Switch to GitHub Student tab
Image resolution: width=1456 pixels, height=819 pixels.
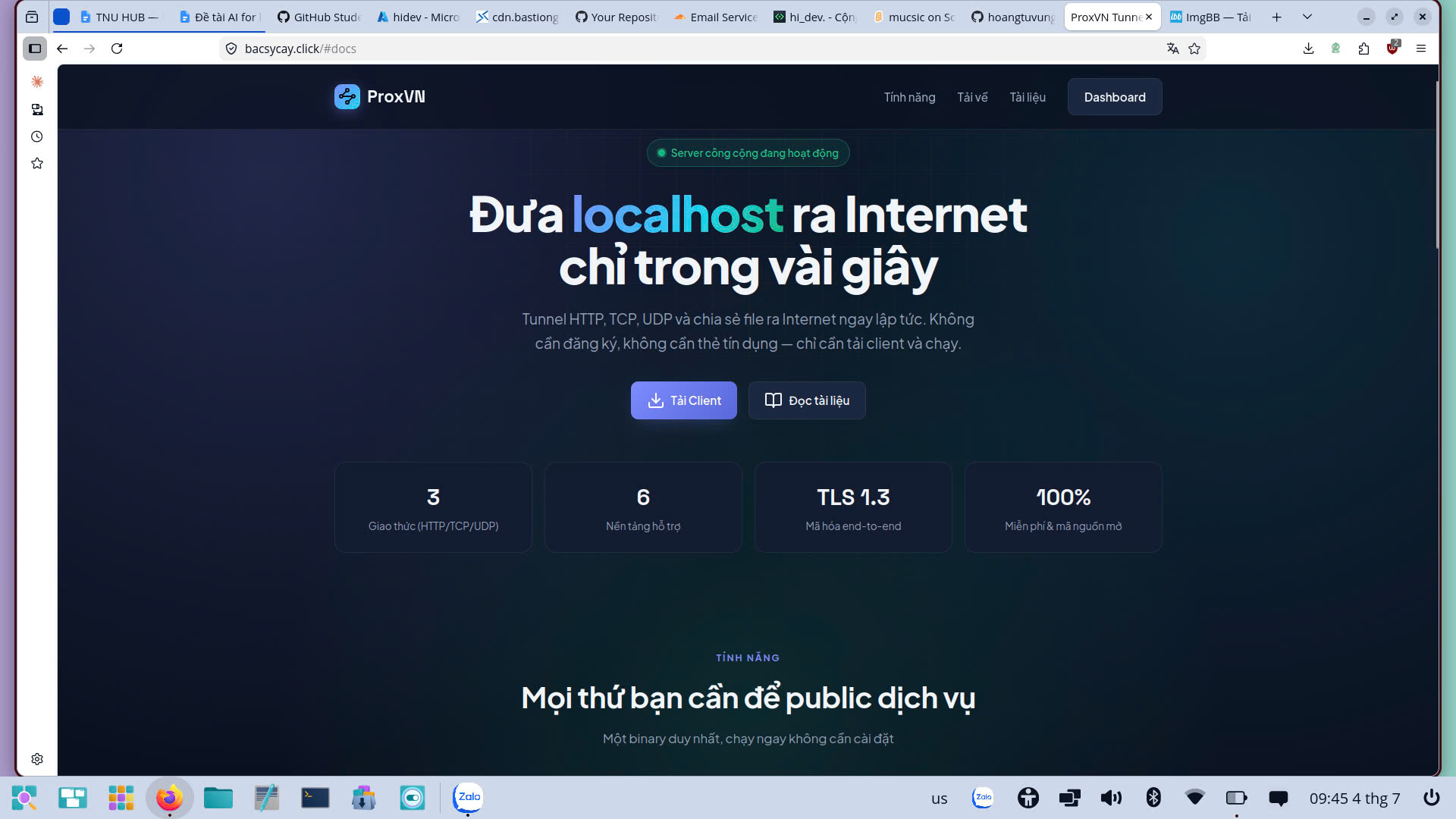click(x=318, y=17)
